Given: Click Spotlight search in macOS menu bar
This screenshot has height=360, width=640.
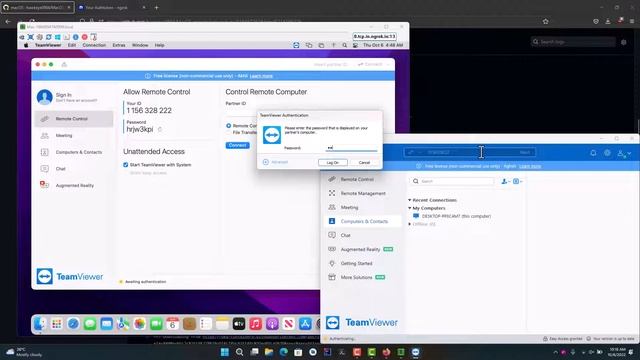Looking at the screenshot, I should click(x=344, y=45).
